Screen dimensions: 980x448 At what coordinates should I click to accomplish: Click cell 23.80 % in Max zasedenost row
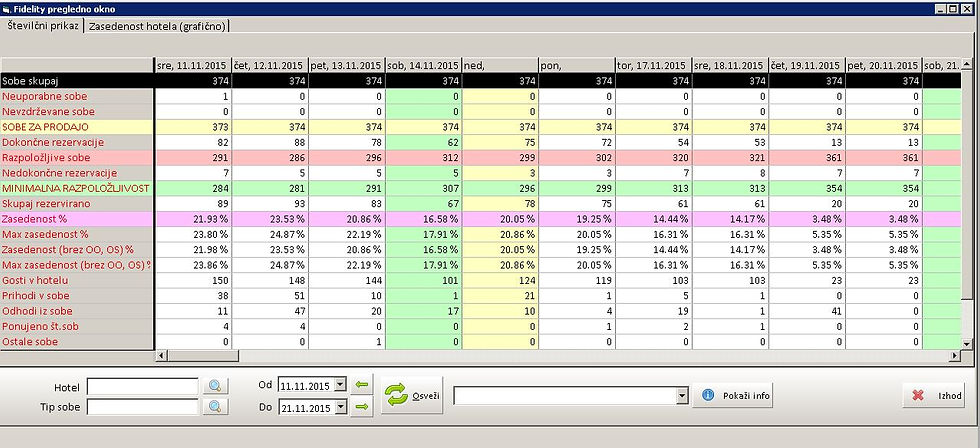(x=192, y=234)
